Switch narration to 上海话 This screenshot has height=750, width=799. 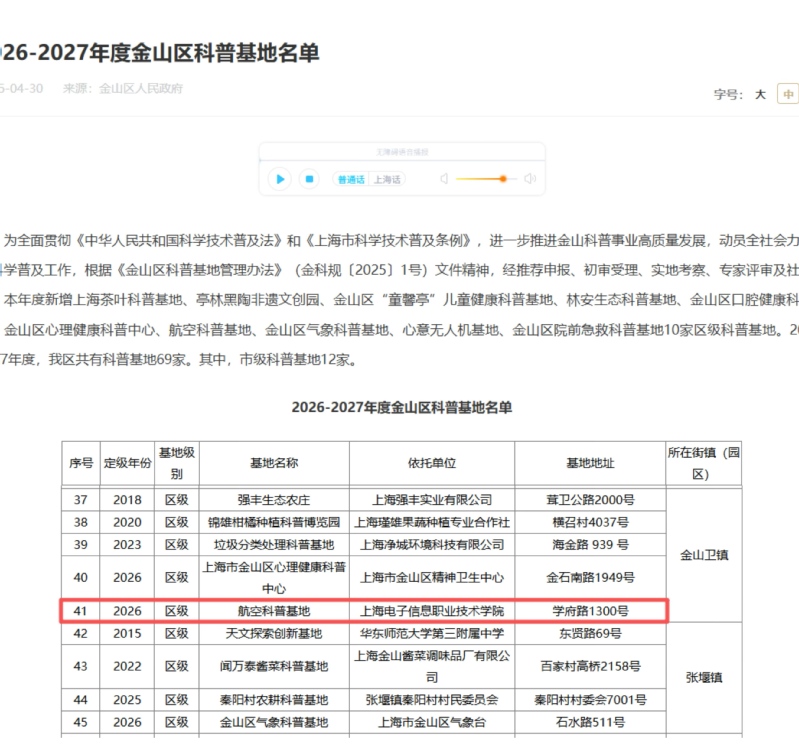point(387,179)
